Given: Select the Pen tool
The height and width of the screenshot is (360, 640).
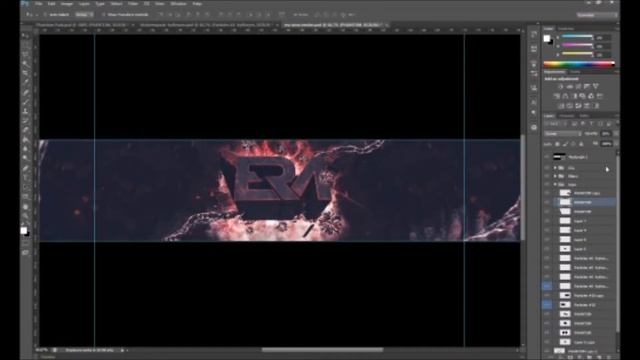Looking at the screenshot, I should (x=26, y=167).
